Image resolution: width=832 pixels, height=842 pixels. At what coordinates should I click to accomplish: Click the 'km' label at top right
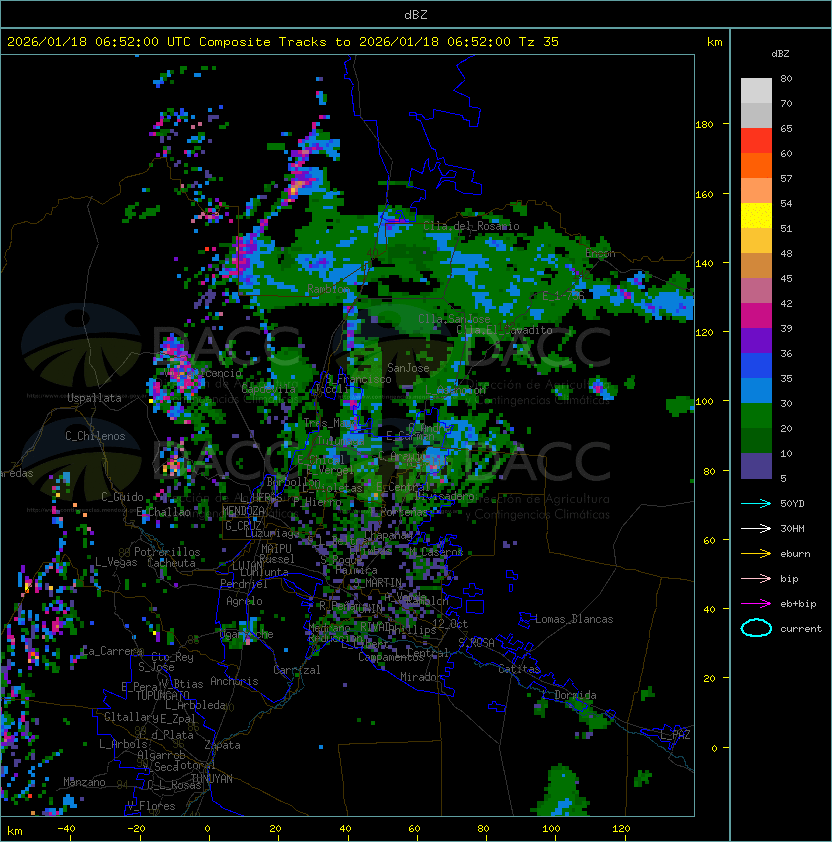[714, 42]
